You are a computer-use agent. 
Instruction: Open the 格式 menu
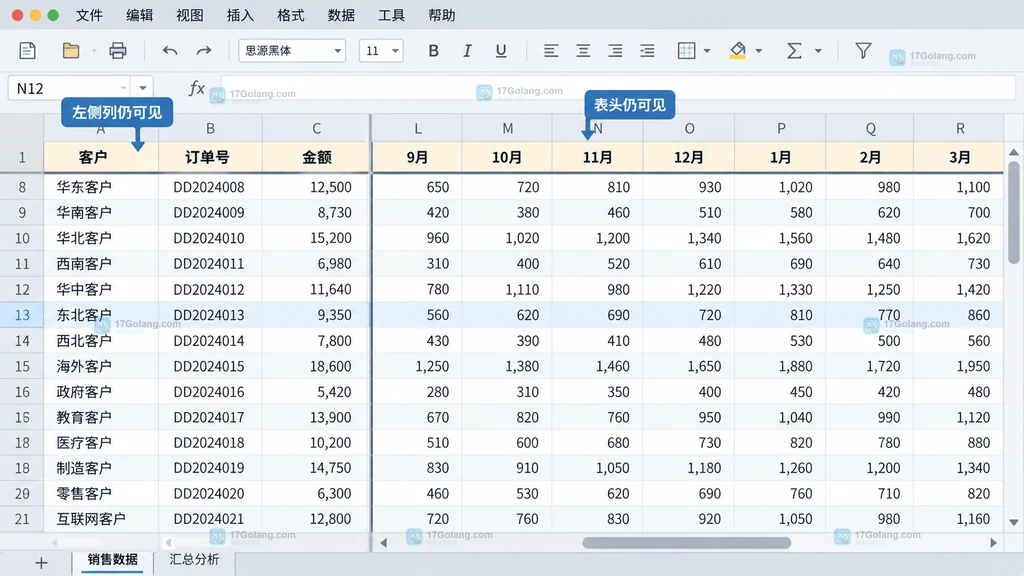click(x=290, y=15)
